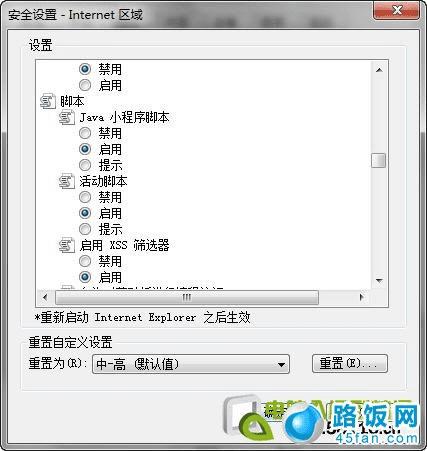Click the 启用 XSS 筛选器 script icon

coord(67,245)
